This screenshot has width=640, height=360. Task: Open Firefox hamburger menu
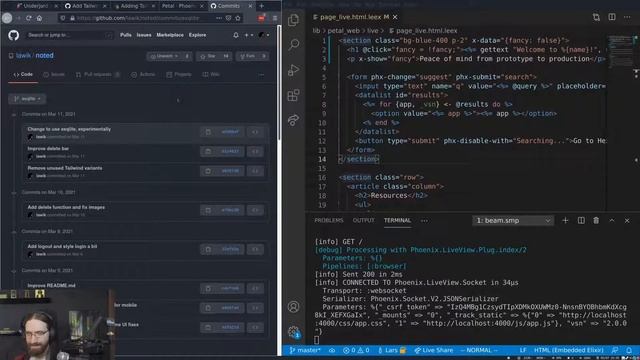pos(275,18)
